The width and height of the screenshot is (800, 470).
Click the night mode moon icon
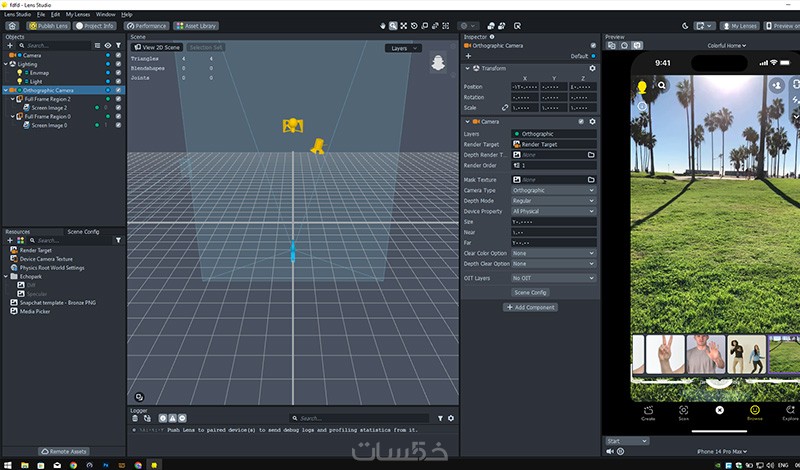point(685,26)
